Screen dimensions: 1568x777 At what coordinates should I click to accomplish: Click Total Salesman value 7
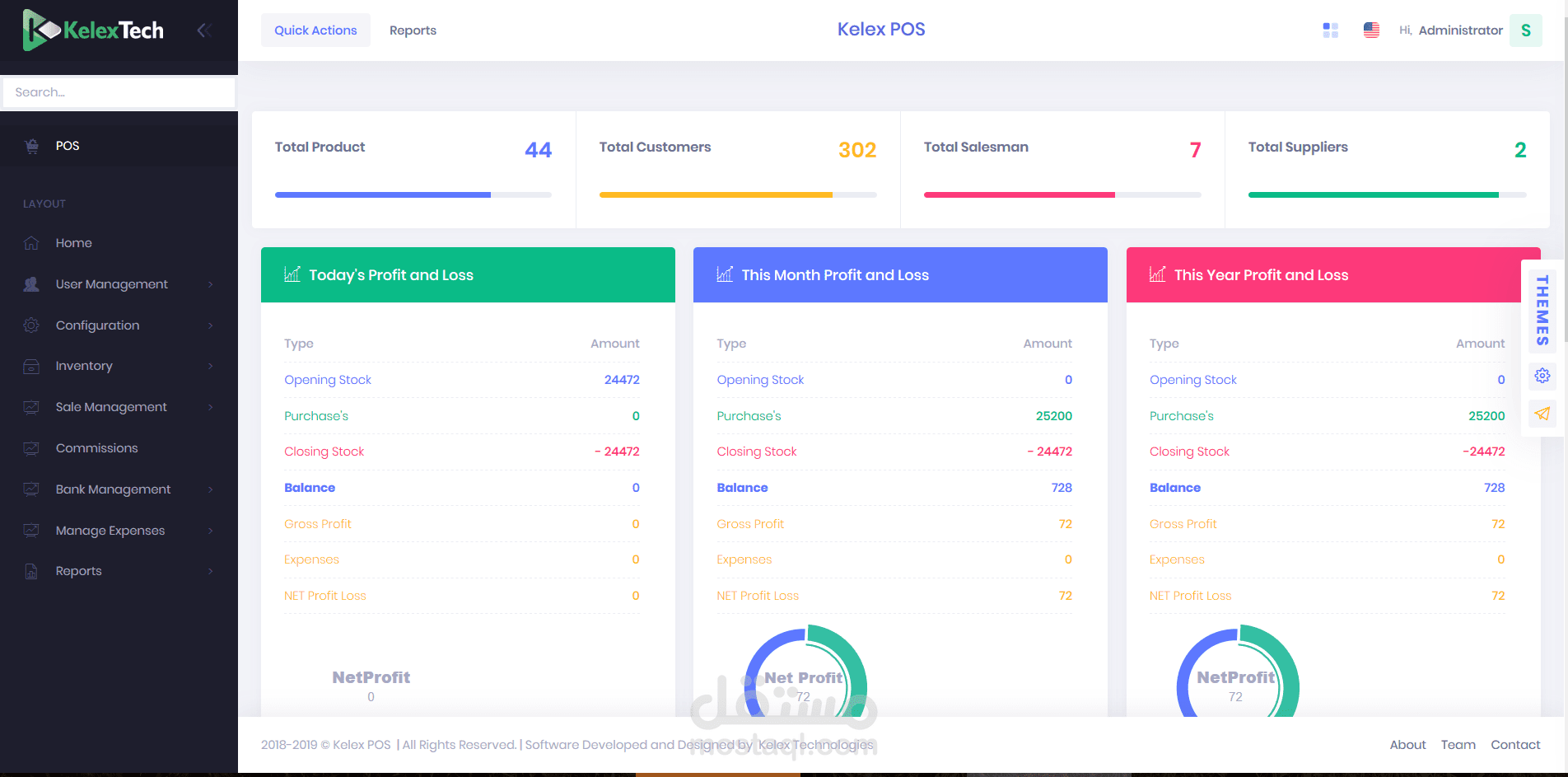pyautogui.click(x=1195, y=150)
